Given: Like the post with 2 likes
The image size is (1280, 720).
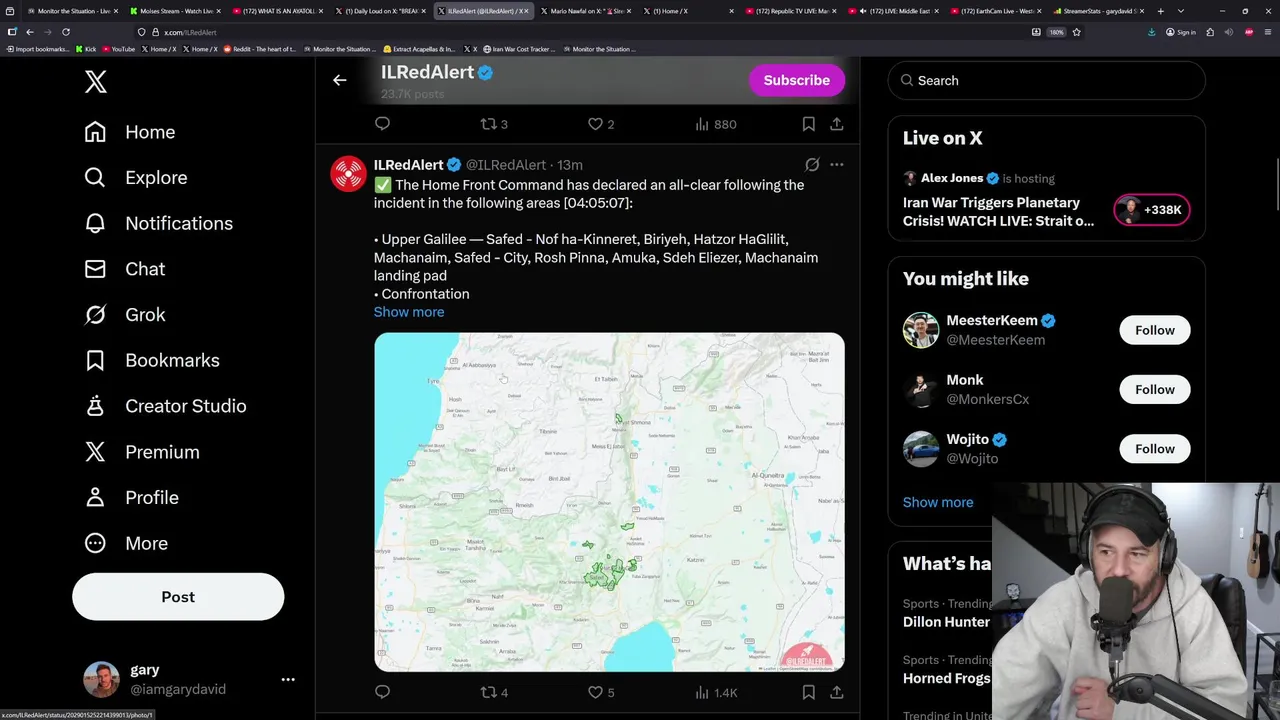Looking at the screenshot, I should 601,124.
